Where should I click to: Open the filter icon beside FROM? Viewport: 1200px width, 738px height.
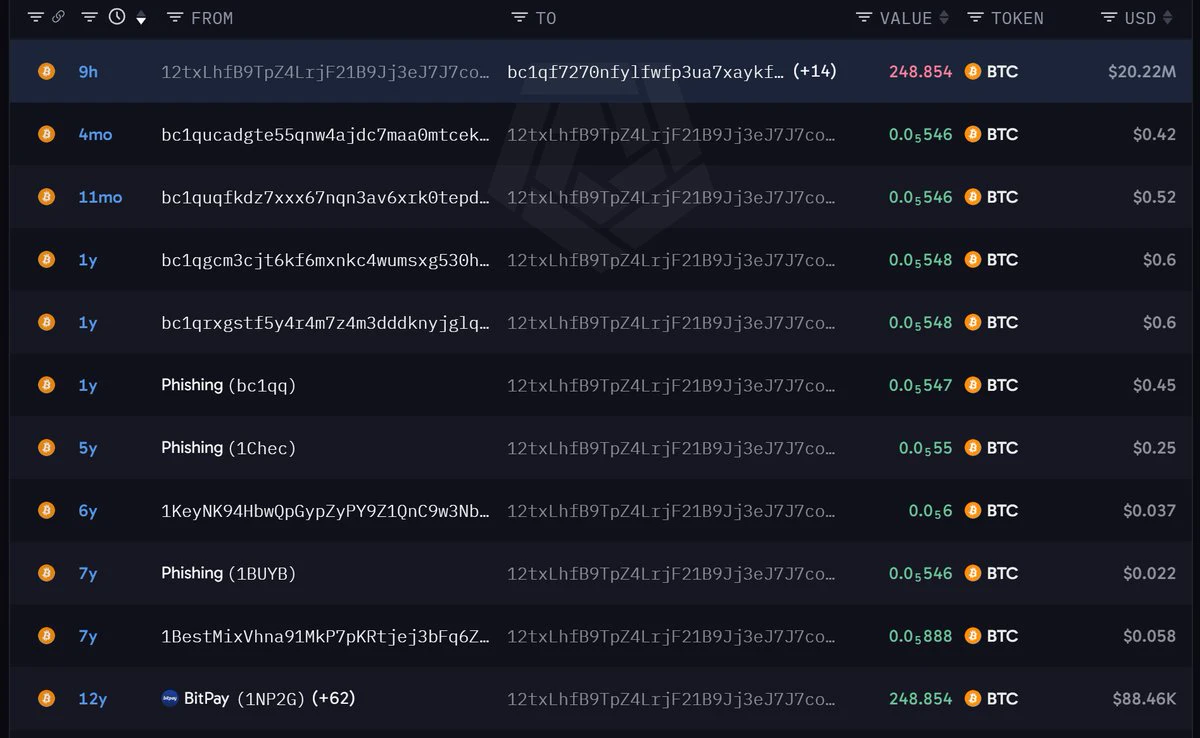click(x=175, y=18)
